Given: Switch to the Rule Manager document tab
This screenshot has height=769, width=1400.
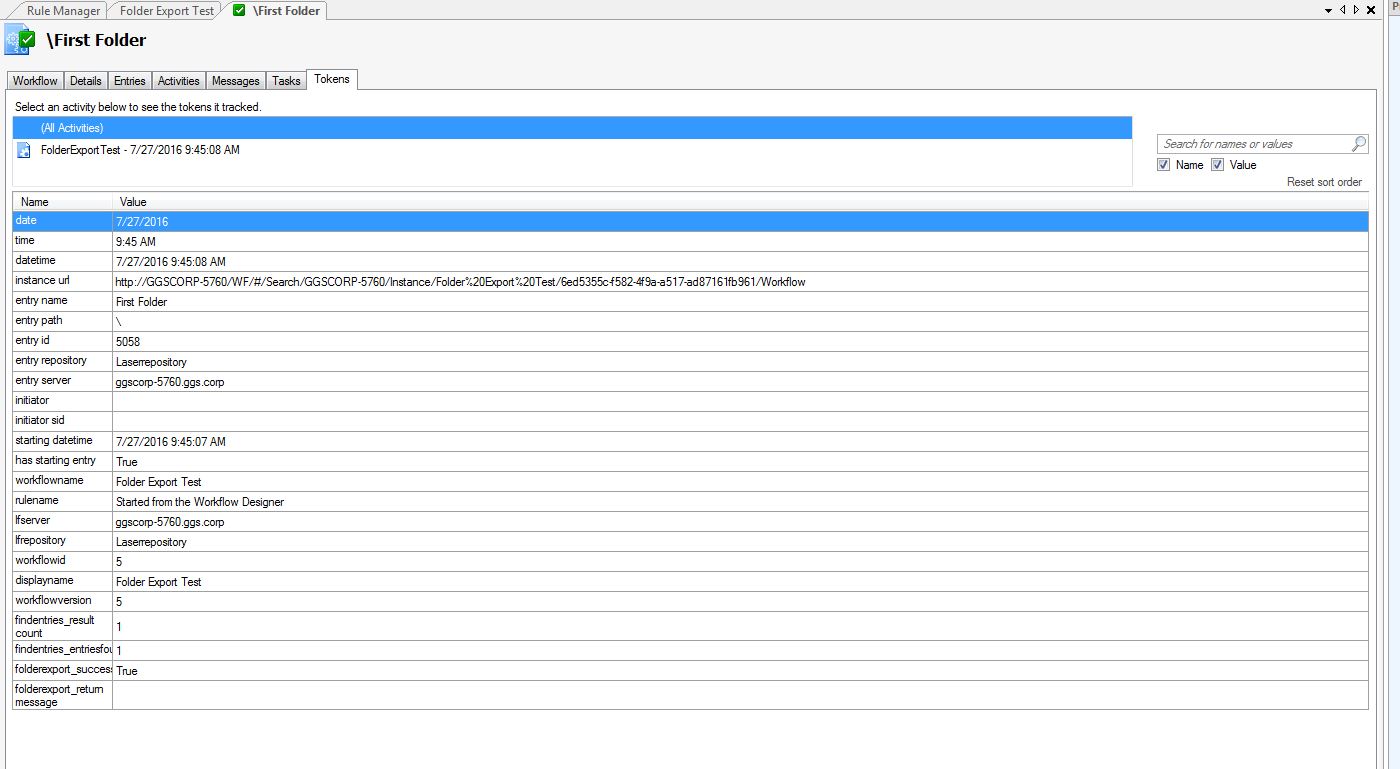Looking at the screenshot, I should click(62, 11).
